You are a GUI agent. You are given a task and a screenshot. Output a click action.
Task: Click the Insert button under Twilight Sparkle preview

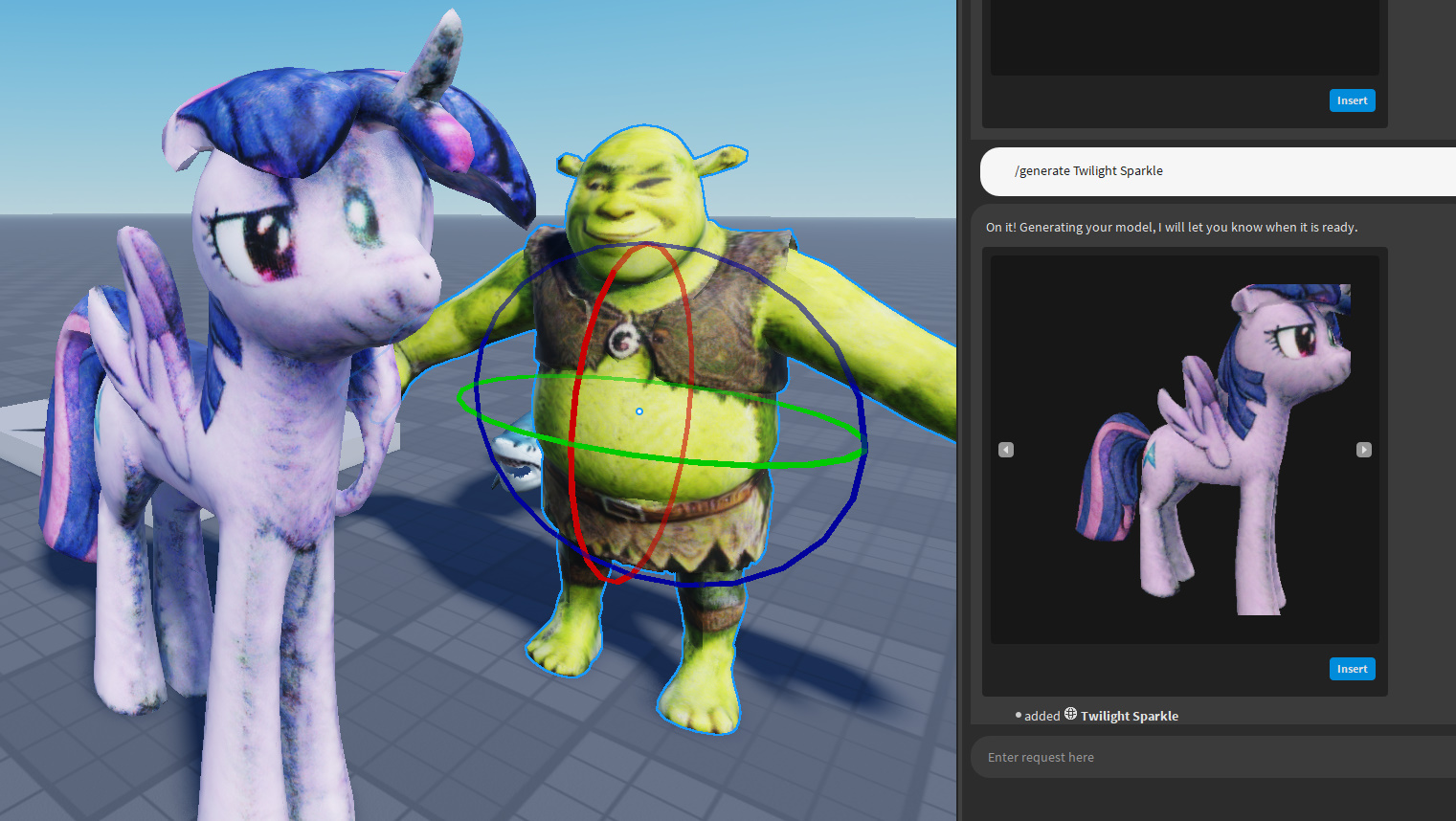tap(1352, 669)
